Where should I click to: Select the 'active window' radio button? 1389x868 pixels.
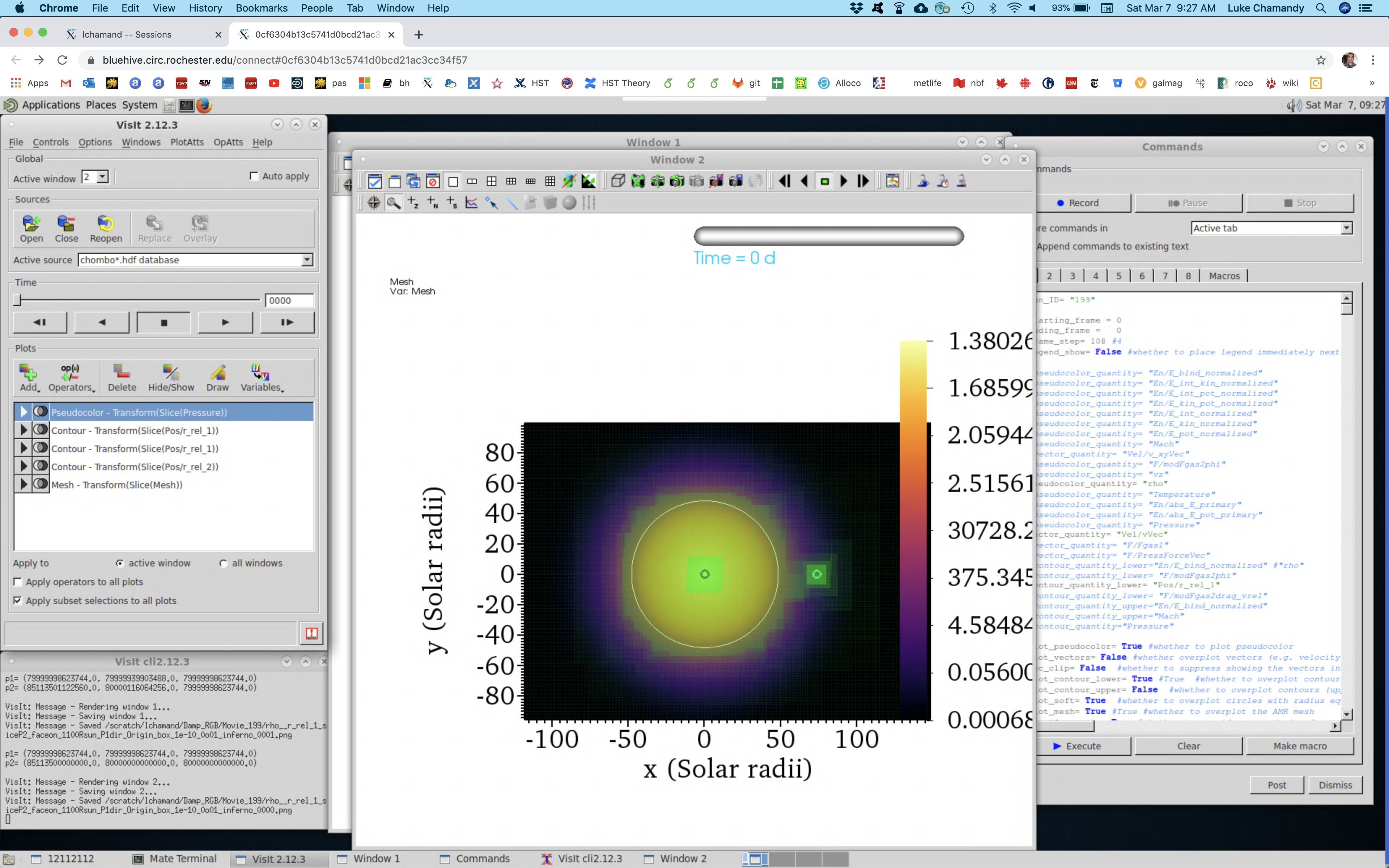pos(119,563)
